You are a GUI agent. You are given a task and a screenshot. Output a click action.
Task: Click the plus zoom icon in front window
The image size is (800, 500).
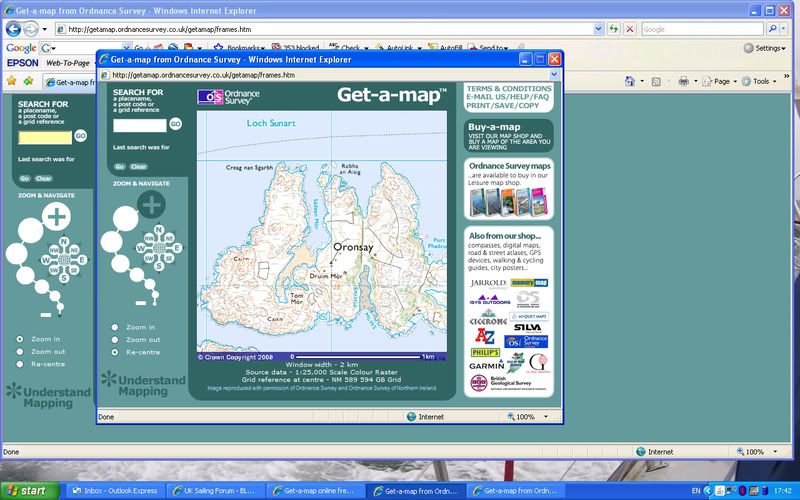(152, 205)
